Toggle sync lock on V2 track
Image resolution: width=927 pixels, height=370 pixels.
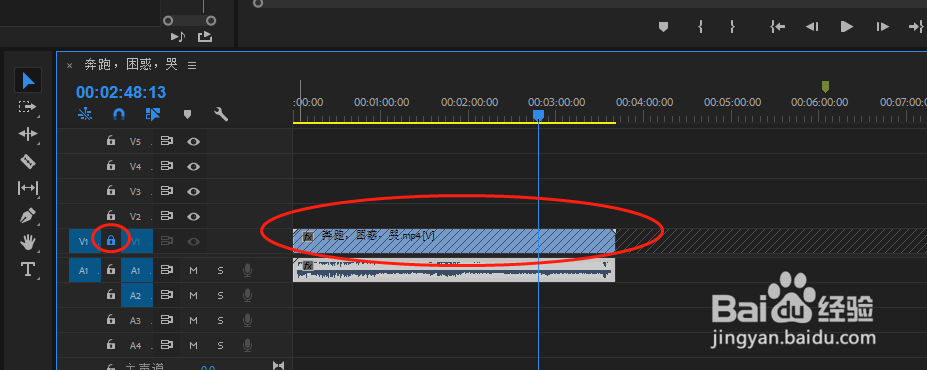pyautogui.click(x=167, y=216)
